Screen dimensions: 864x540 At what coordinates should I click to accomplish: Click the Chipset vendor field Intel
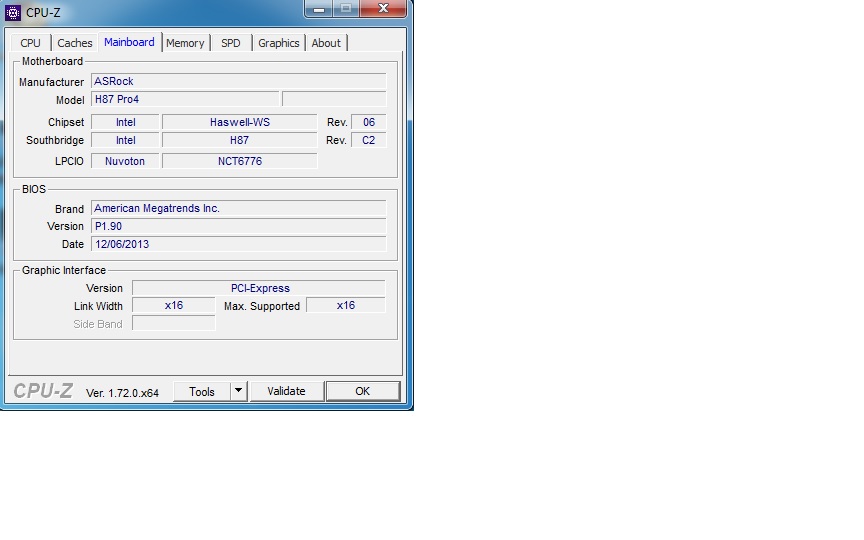(126, 122)
